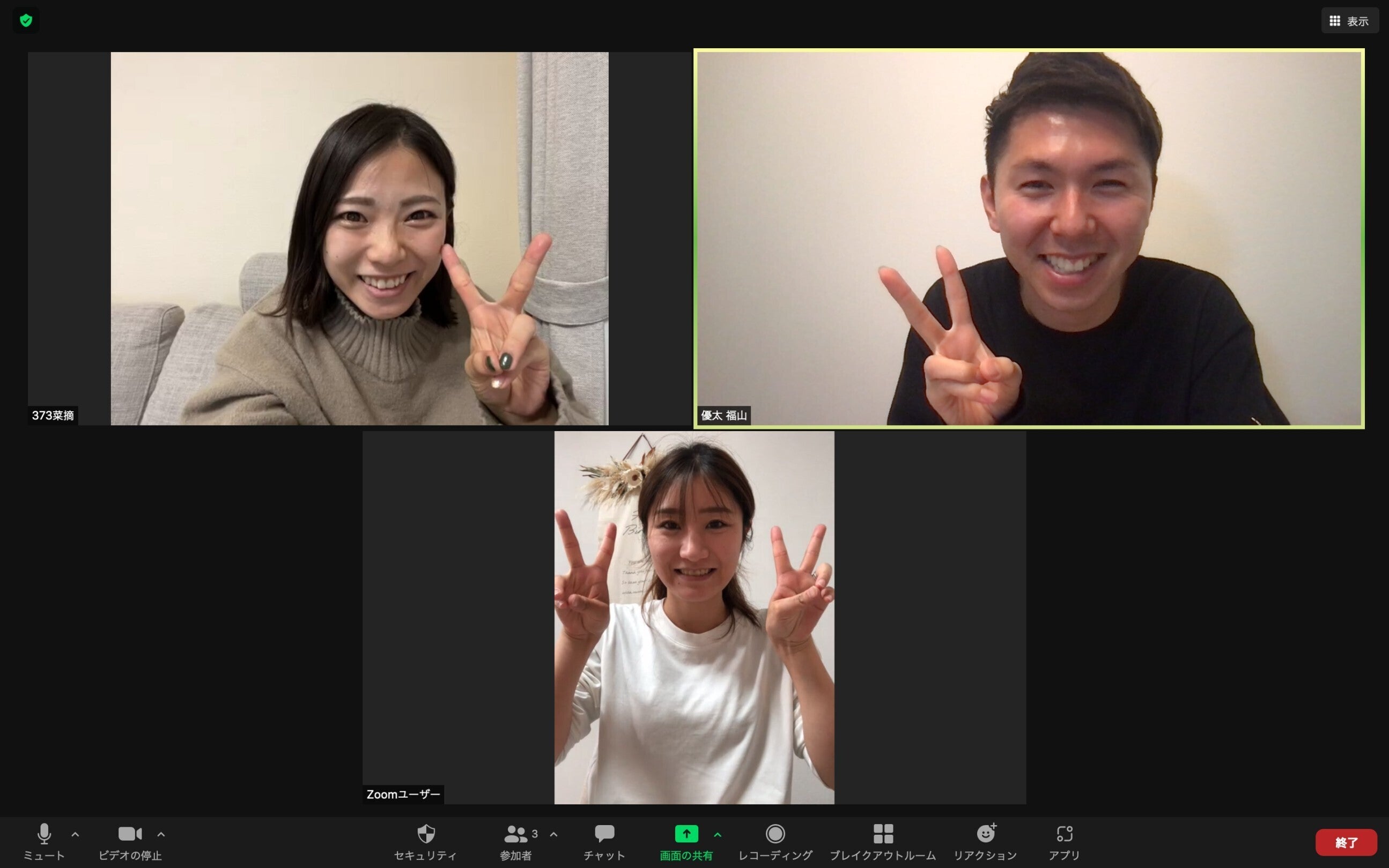The height and width of the screenshot is (868, 1389).
Task: Open the View (表示) layout menu
Action: (x=1349, y=21)
